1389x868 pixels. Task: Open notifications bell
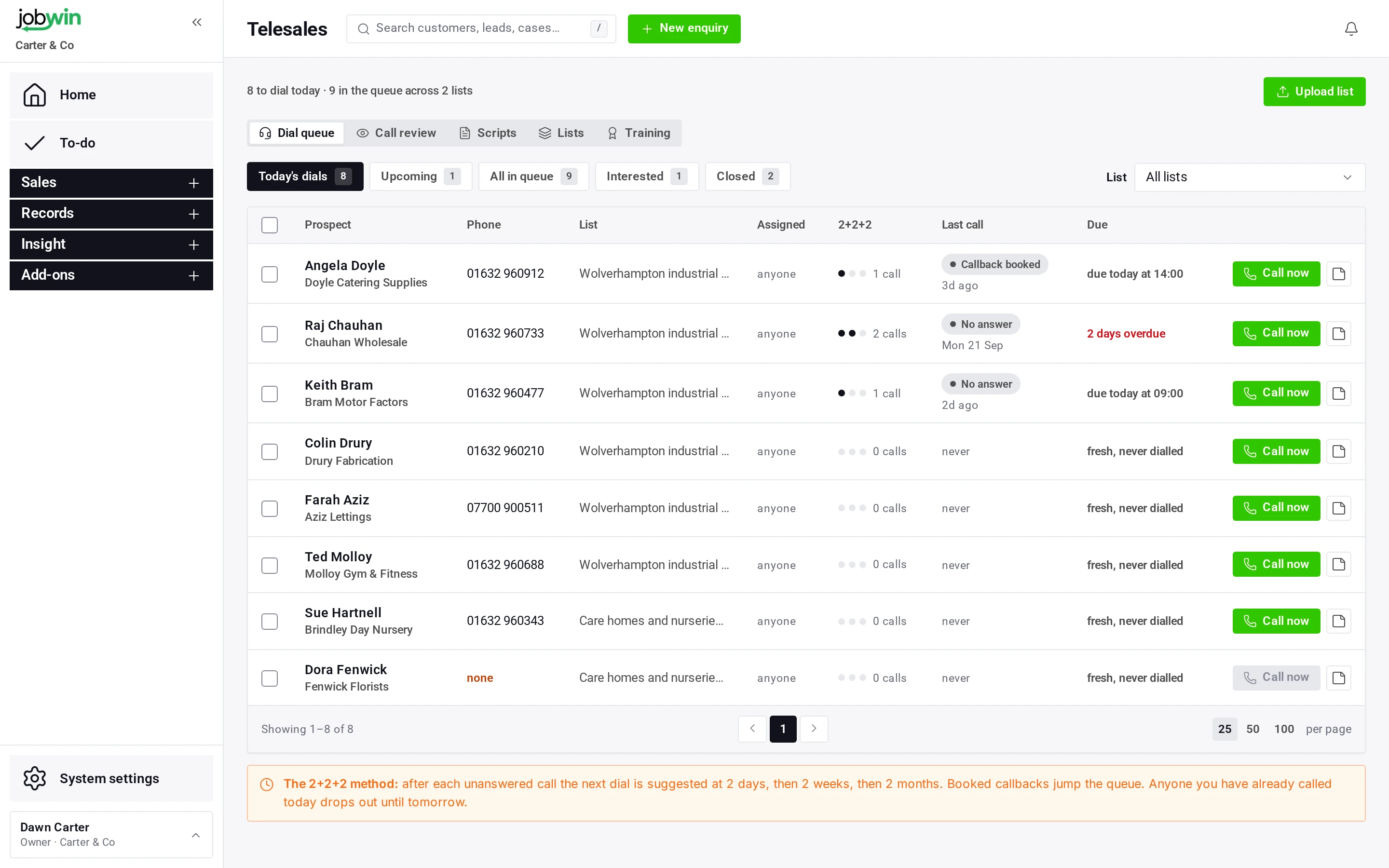click(x=1351, y=29)
